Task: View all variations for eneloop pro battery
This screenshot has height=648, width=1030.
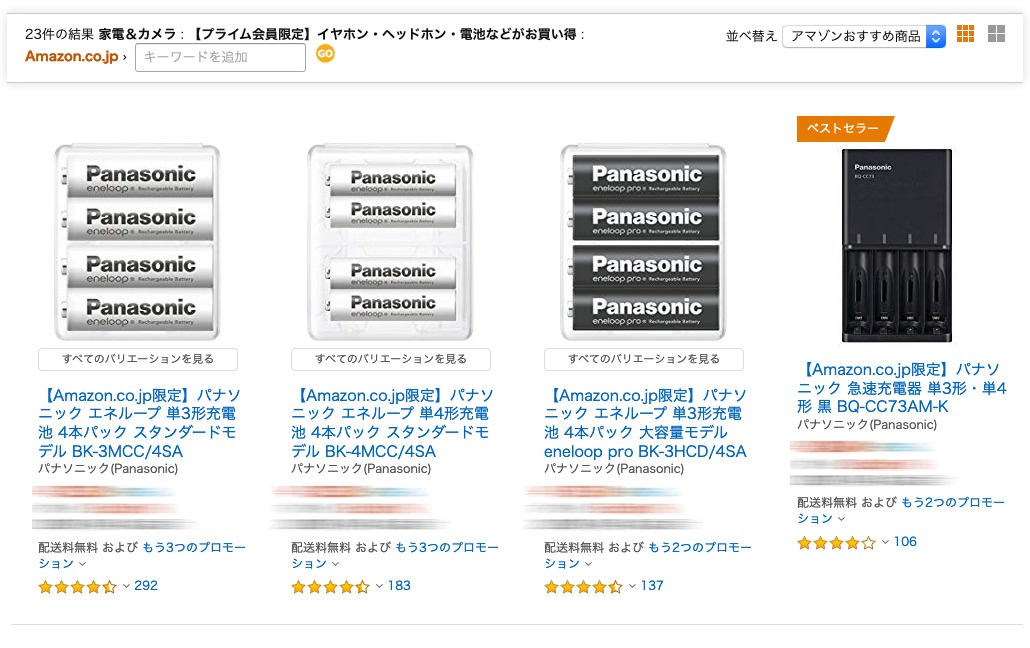Action: coord(644,359)
